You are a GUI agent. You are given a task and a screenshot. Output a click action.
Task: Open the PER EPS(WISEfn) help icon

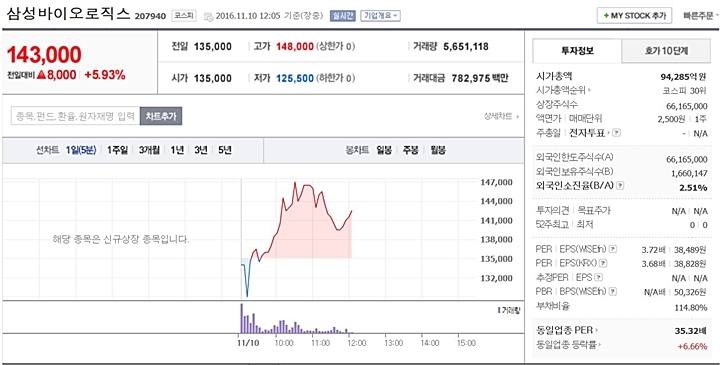tap(613, 249)
